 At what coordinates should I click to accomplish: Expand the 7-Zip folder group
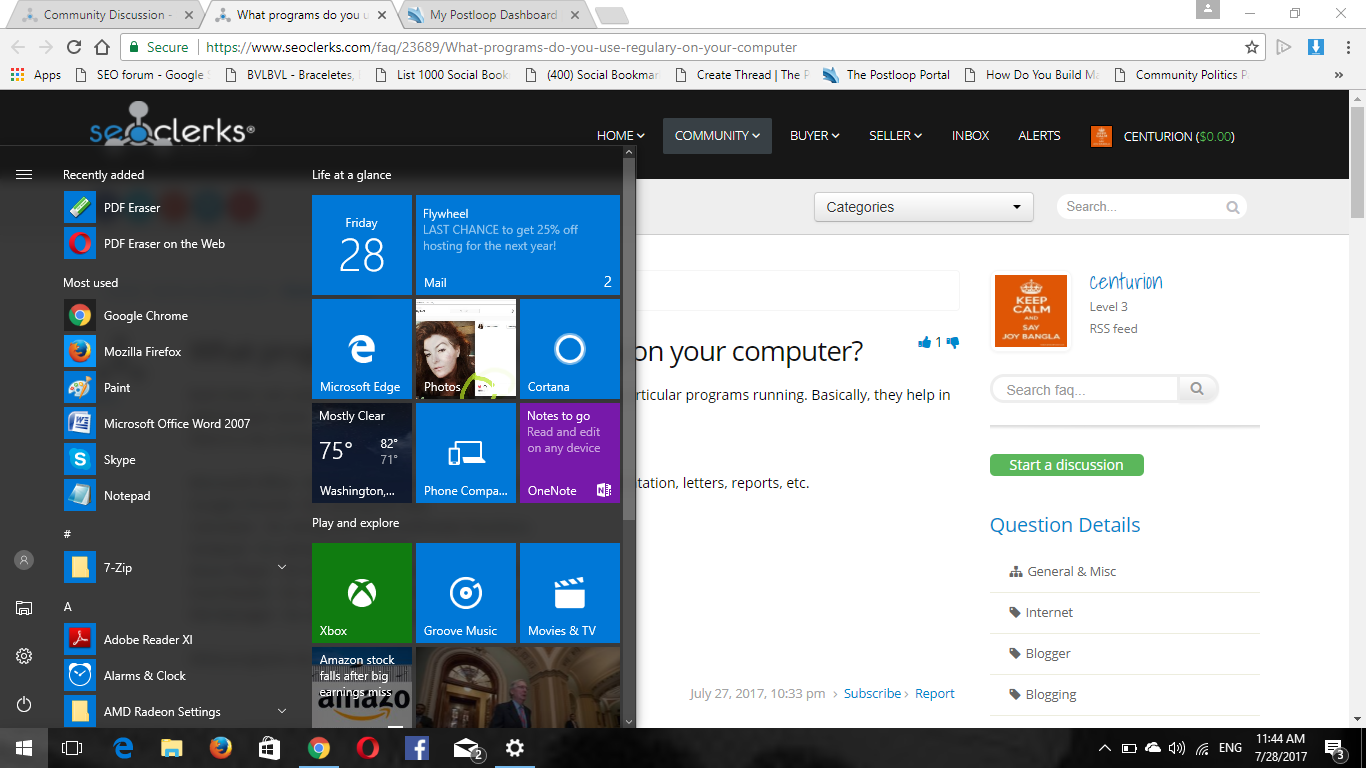[282, 568]
